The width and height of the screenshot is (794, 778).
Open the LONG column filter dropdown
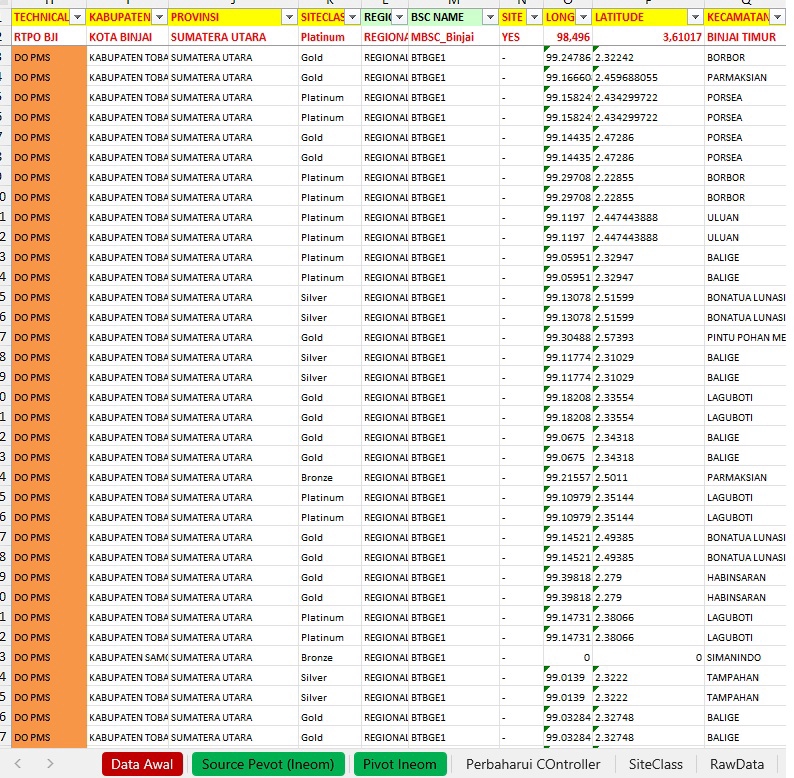coord(584,17)
